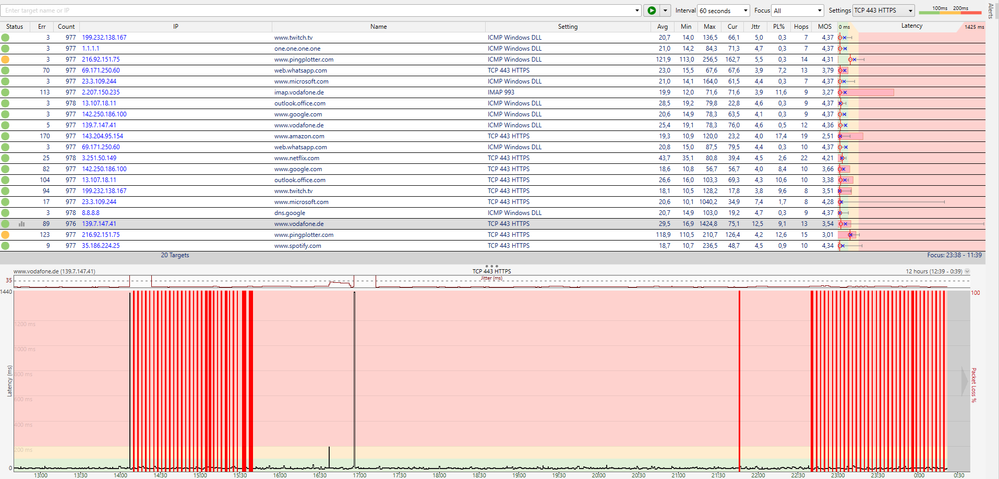The height and width of the screenshot is (479, 999).
Task: Open the dropdown arrow beside the play button
Action: pos(665,11)
